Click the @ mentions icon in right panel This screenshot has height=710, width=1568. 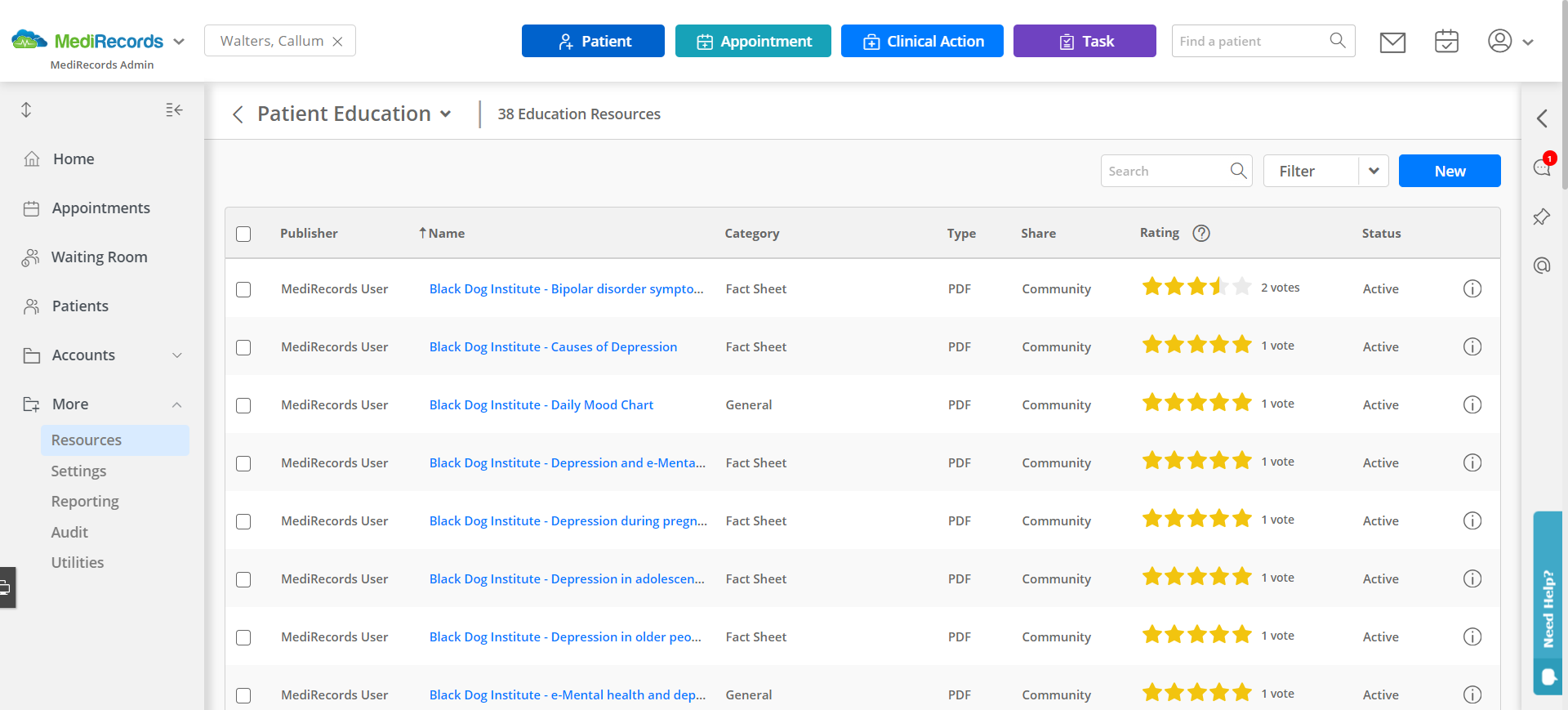[1541, 266]
